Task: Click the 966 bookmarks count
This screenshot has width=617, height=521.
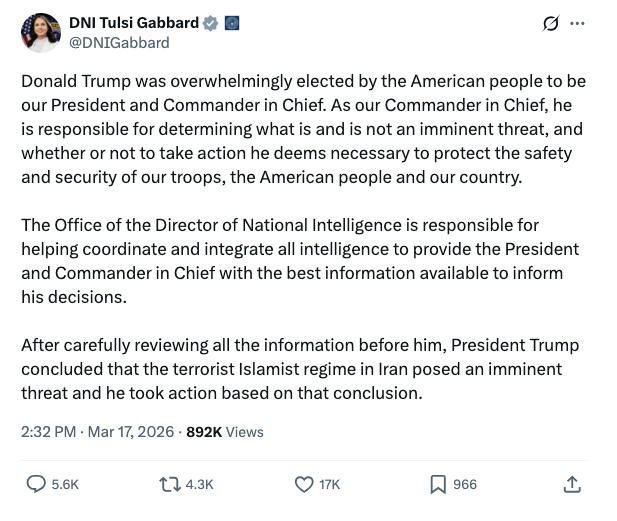Action: coord(465,484)
